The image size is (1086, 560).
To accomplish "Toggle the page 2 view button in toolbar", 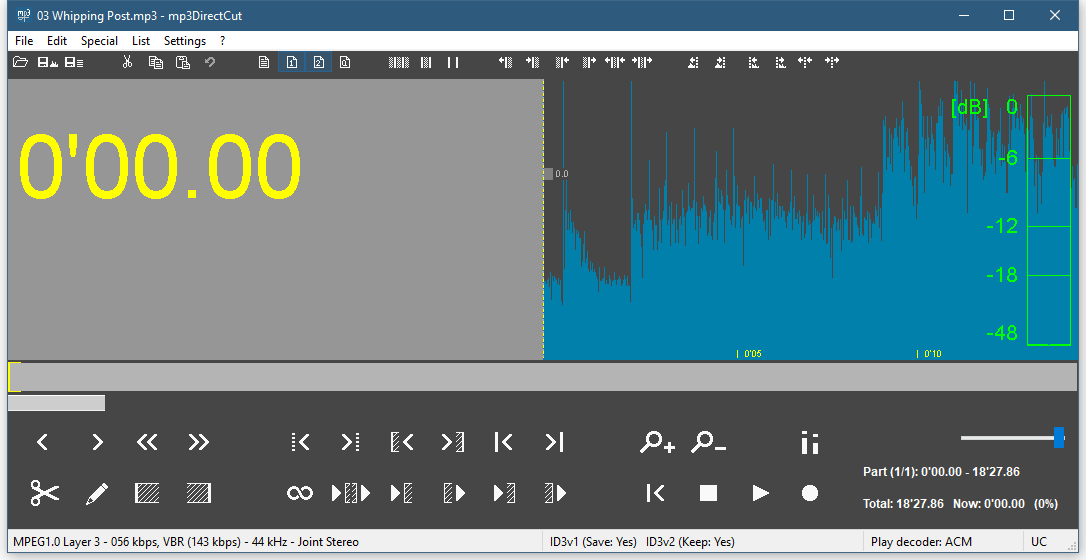I will [x=318, y=63].
